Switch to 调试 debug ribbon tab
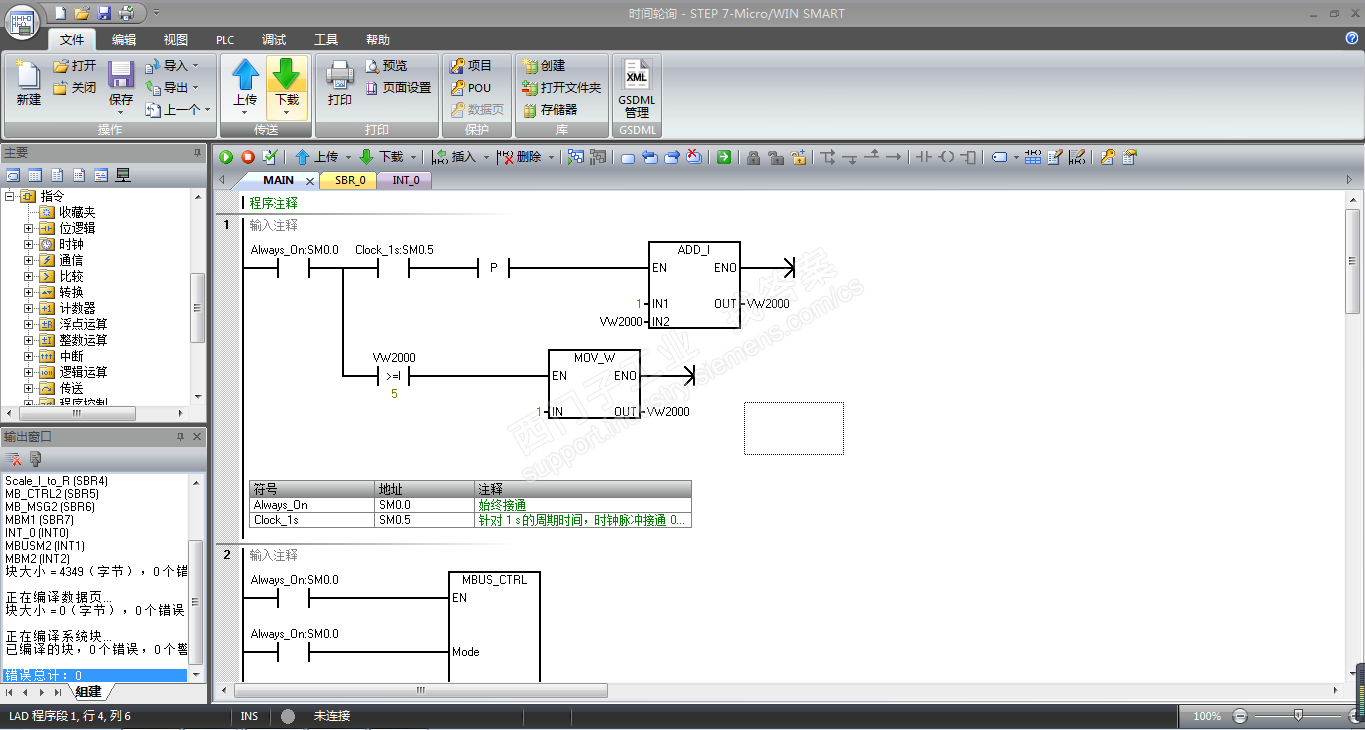Viewport: 1365px width, 730px height. tap(274, 40)
